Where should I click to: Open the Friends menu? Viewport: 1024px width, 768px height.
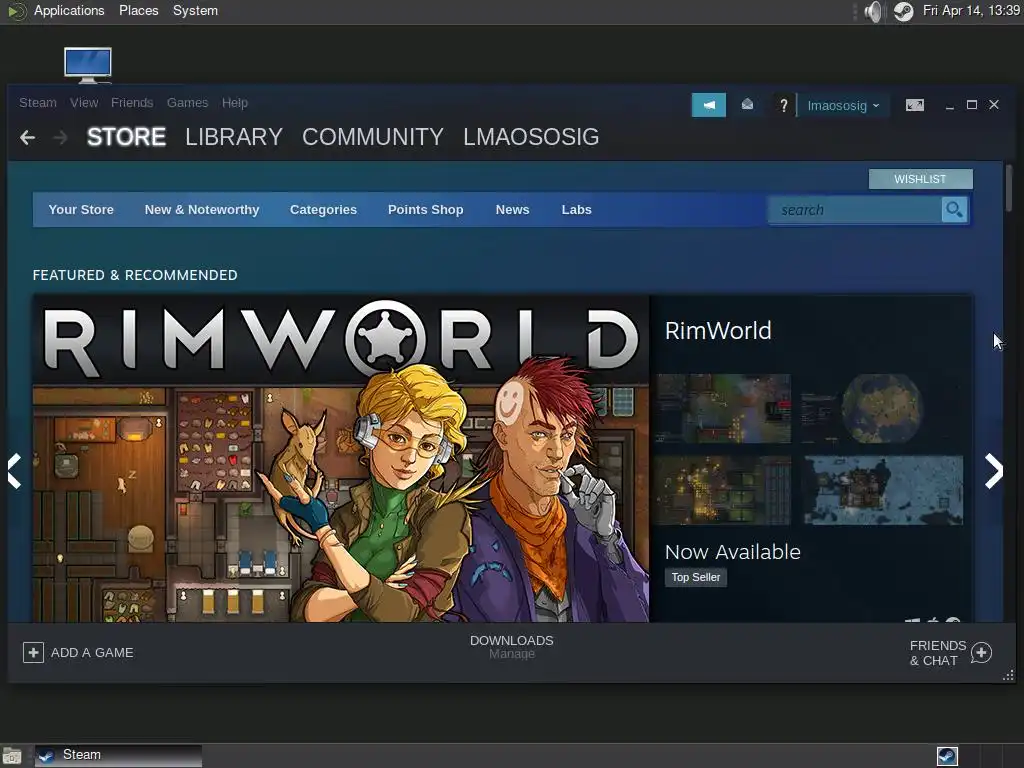[x=132, y=103]
